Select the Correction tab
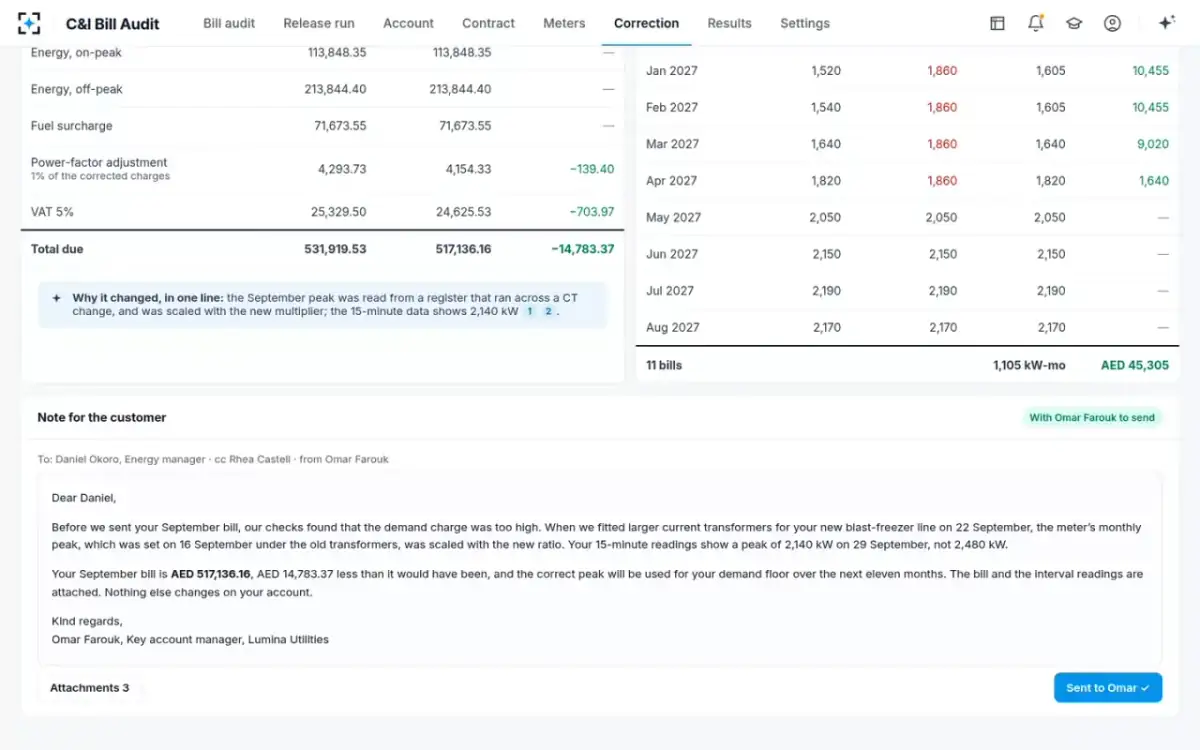This screenshot has height=750, width=1200. (646, 23)
